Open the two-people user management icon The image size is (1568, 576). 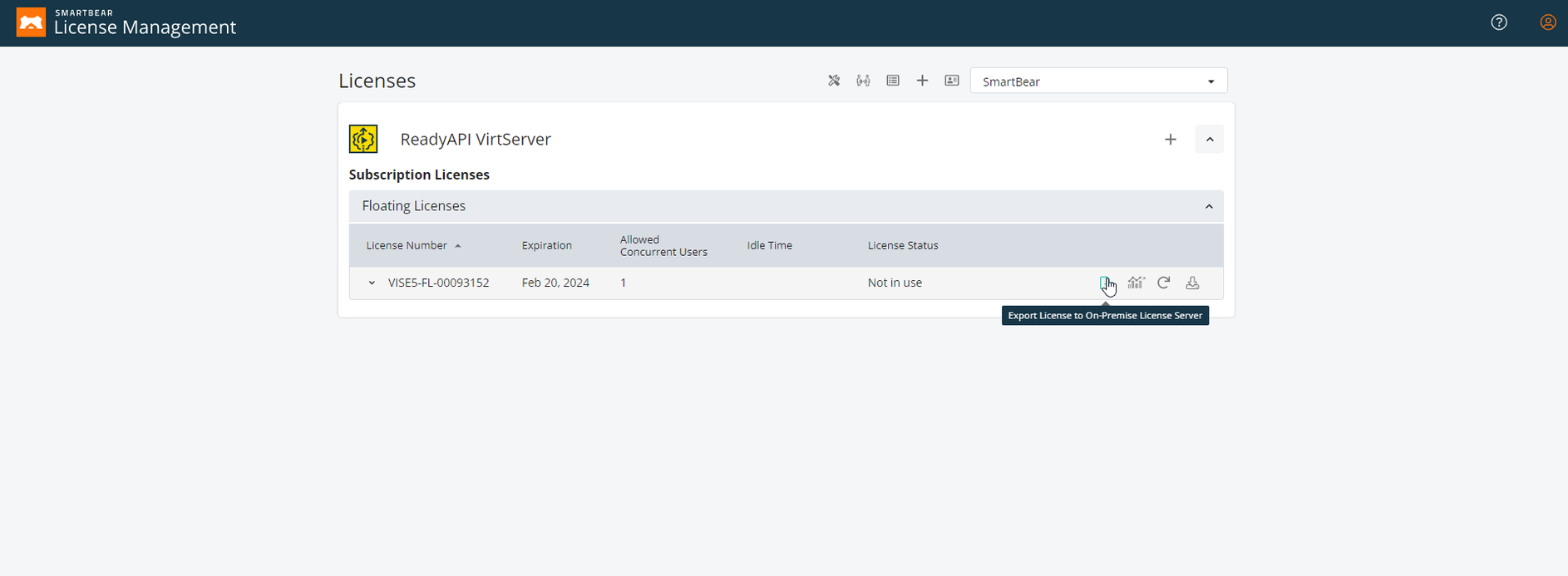click(x=863, y=81)
